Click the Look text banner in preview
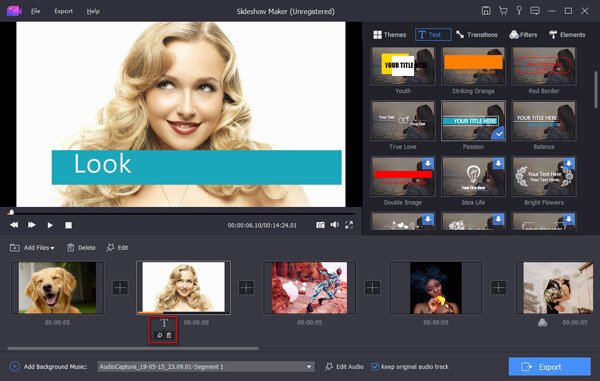The width and height of the screenshot is (600, 381). pos(196,167)
